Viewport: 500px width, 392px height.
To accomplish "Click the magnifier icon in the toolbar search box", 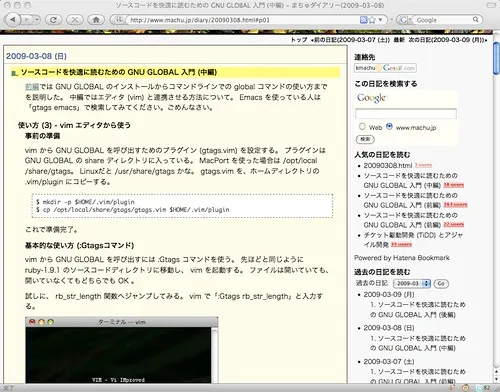I will tap(476, 20).
